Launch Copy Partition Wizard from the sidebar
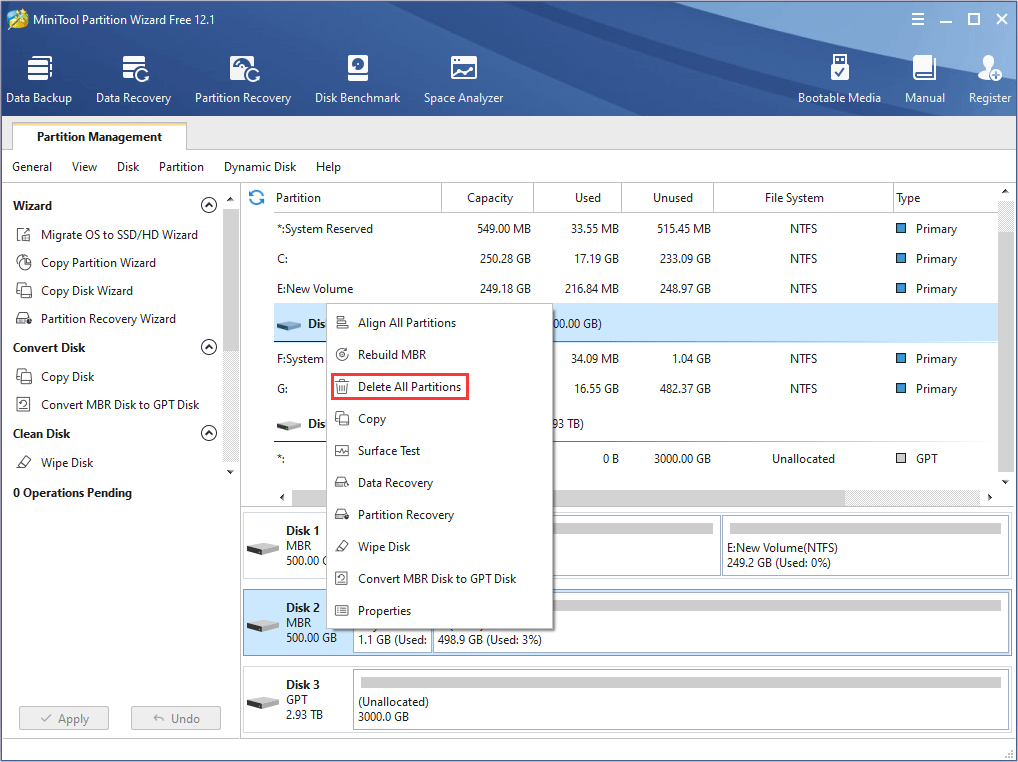Image resolution: width=1018 pixels, height=762 pixels. [x=86, y=262]
